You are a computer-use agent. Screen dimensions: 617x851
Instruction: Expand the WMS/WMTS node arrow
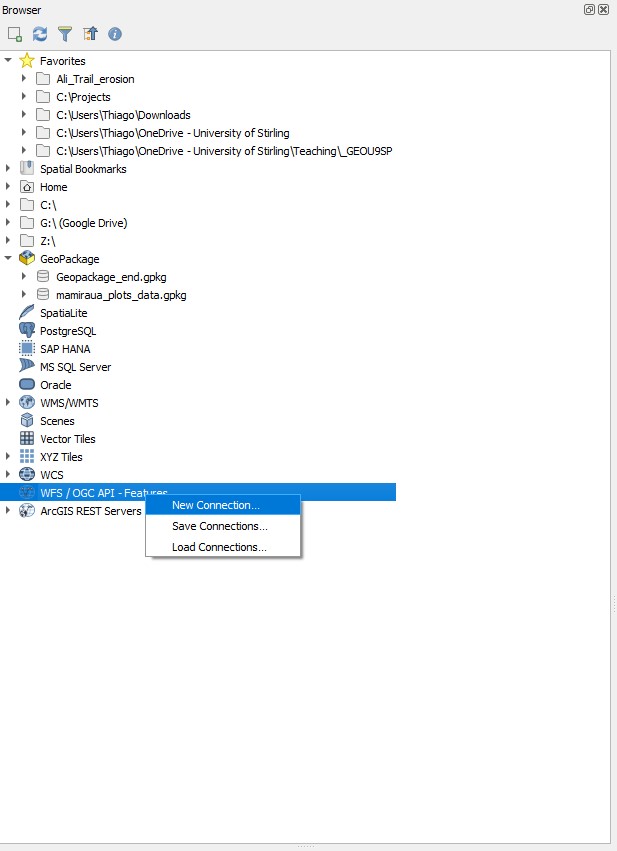click(x=8, y=402)
